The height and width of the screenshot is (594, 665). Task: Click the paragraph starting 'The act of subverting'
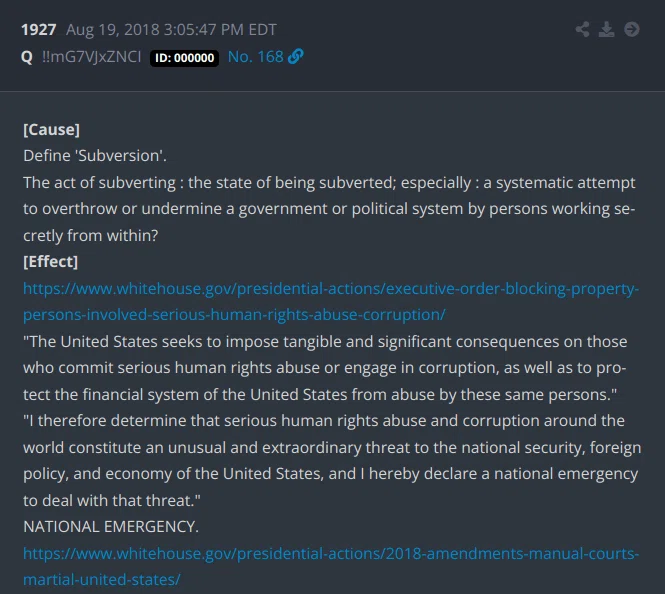pos(329,209)
